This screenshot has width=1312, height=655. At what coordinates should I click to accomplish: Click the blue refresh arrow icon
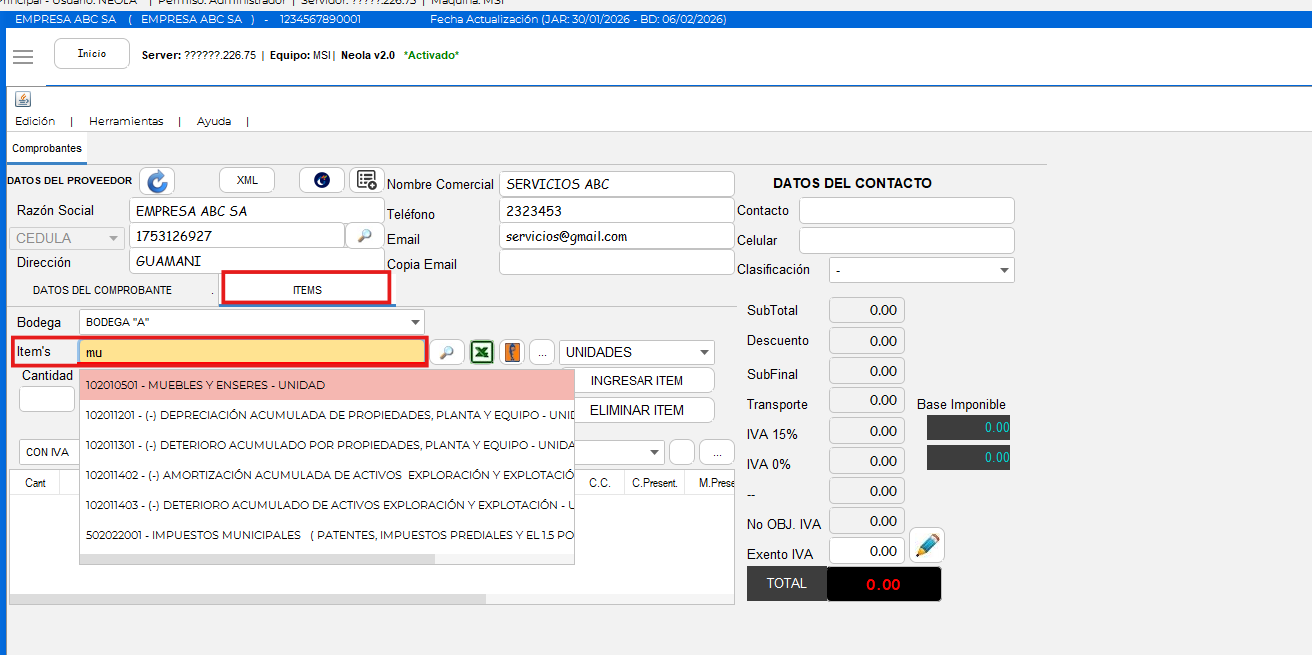(157, 181)
